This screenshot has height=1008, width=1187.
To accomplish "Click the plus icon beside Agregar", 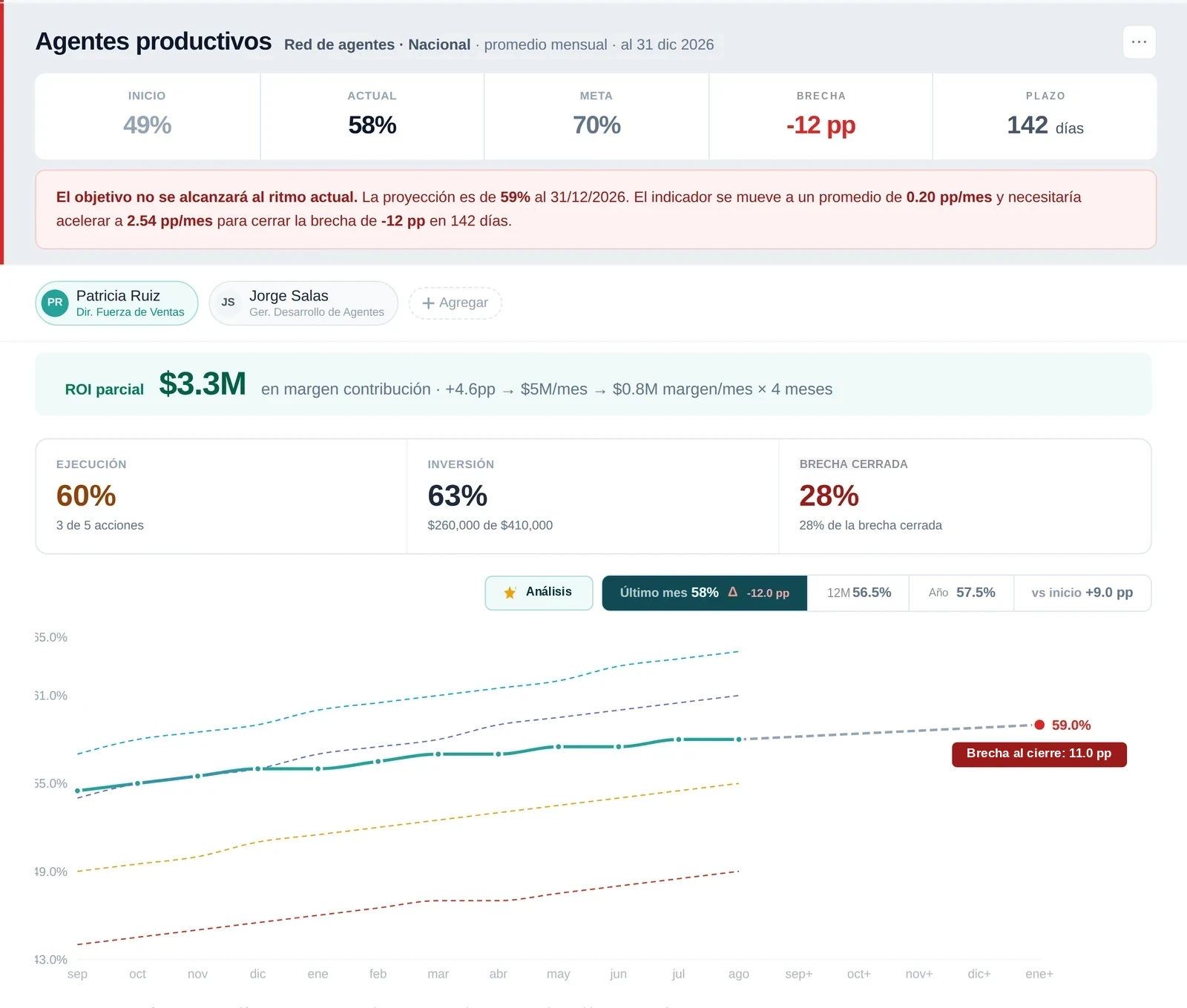I will (428, 303).
